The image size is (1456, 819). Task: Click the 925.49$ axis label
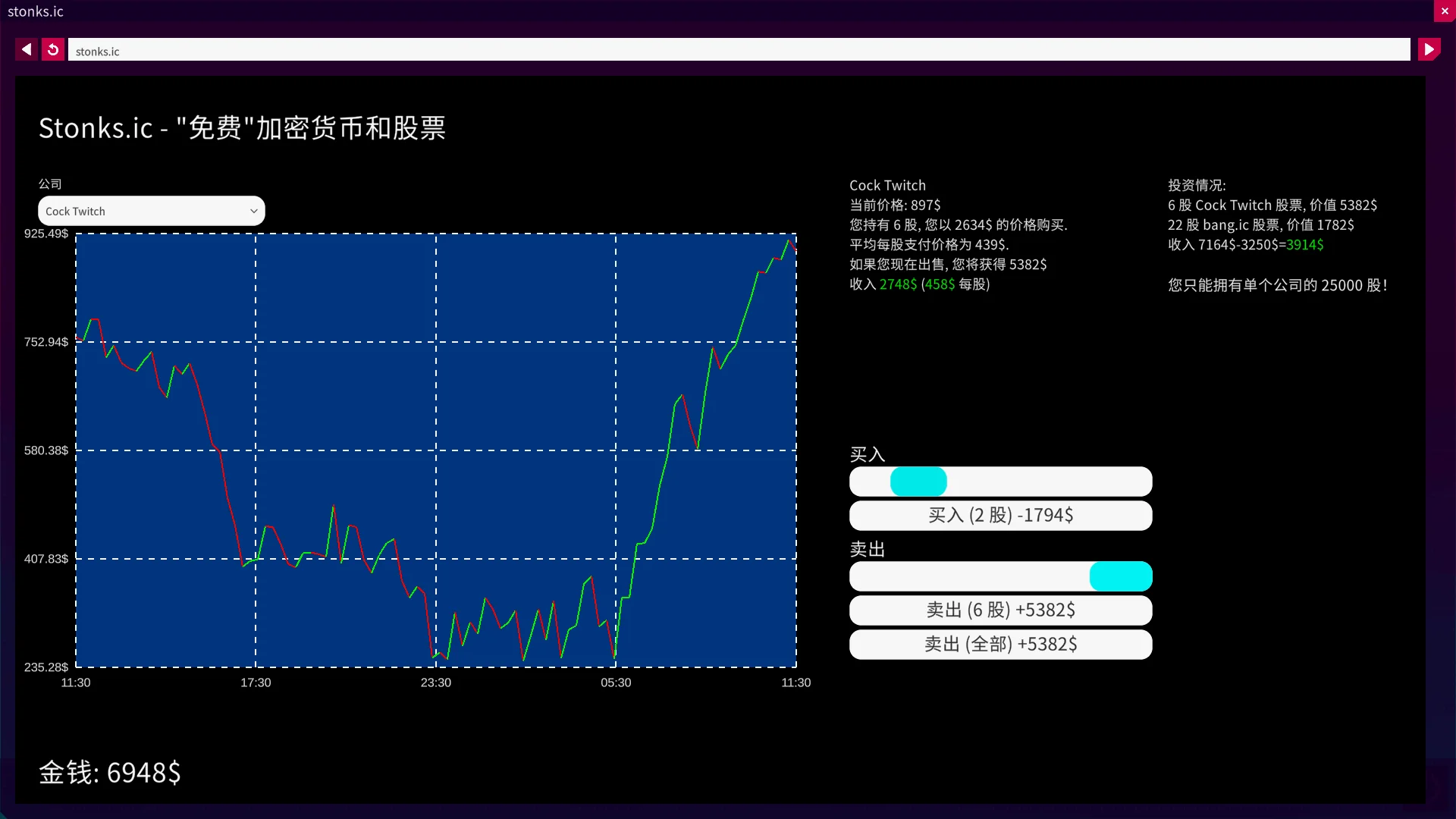point(46,234)
